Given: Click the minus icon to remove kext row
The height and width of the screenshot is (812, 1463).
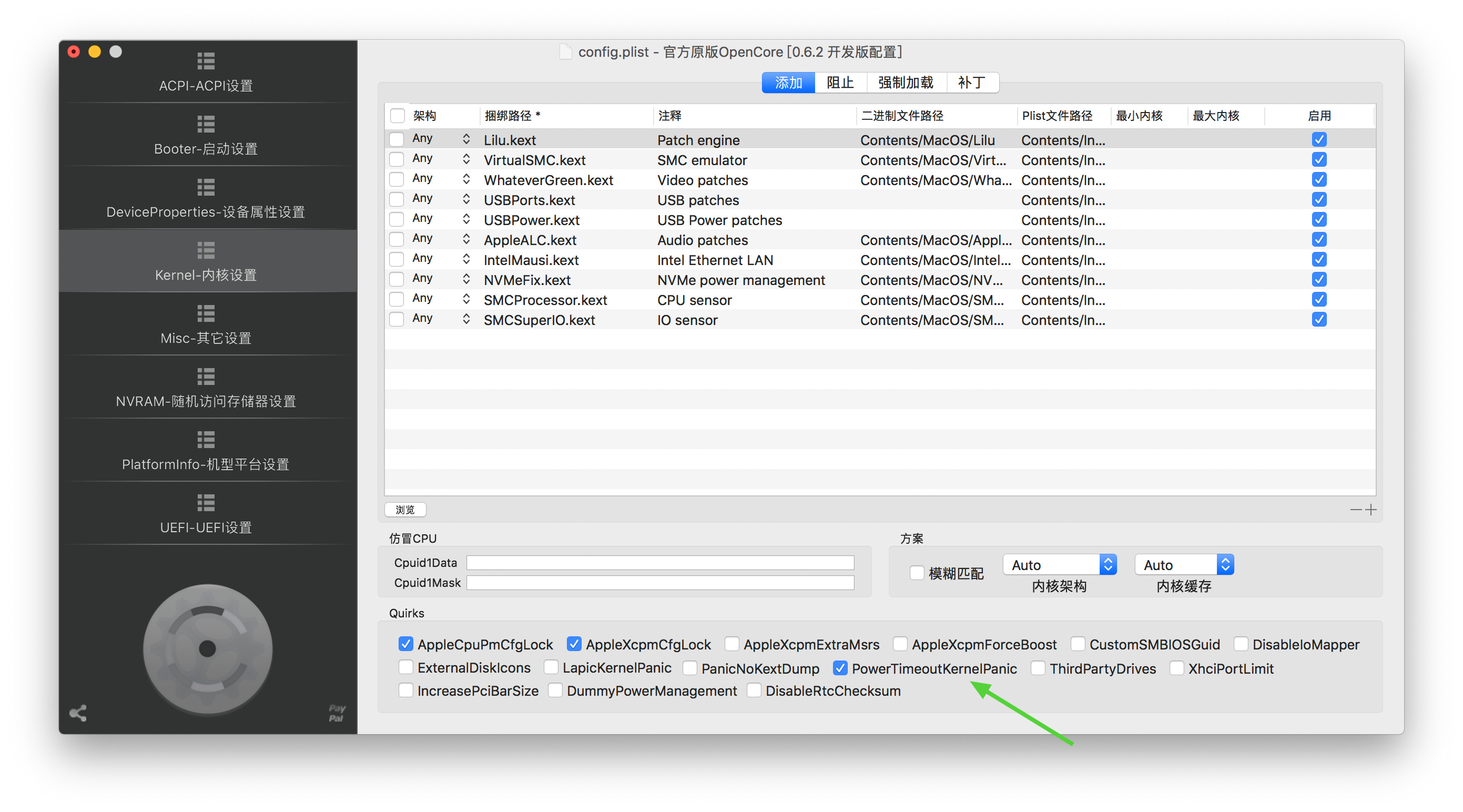Looking at the screenshot, I should click(x=1356, y=510).
